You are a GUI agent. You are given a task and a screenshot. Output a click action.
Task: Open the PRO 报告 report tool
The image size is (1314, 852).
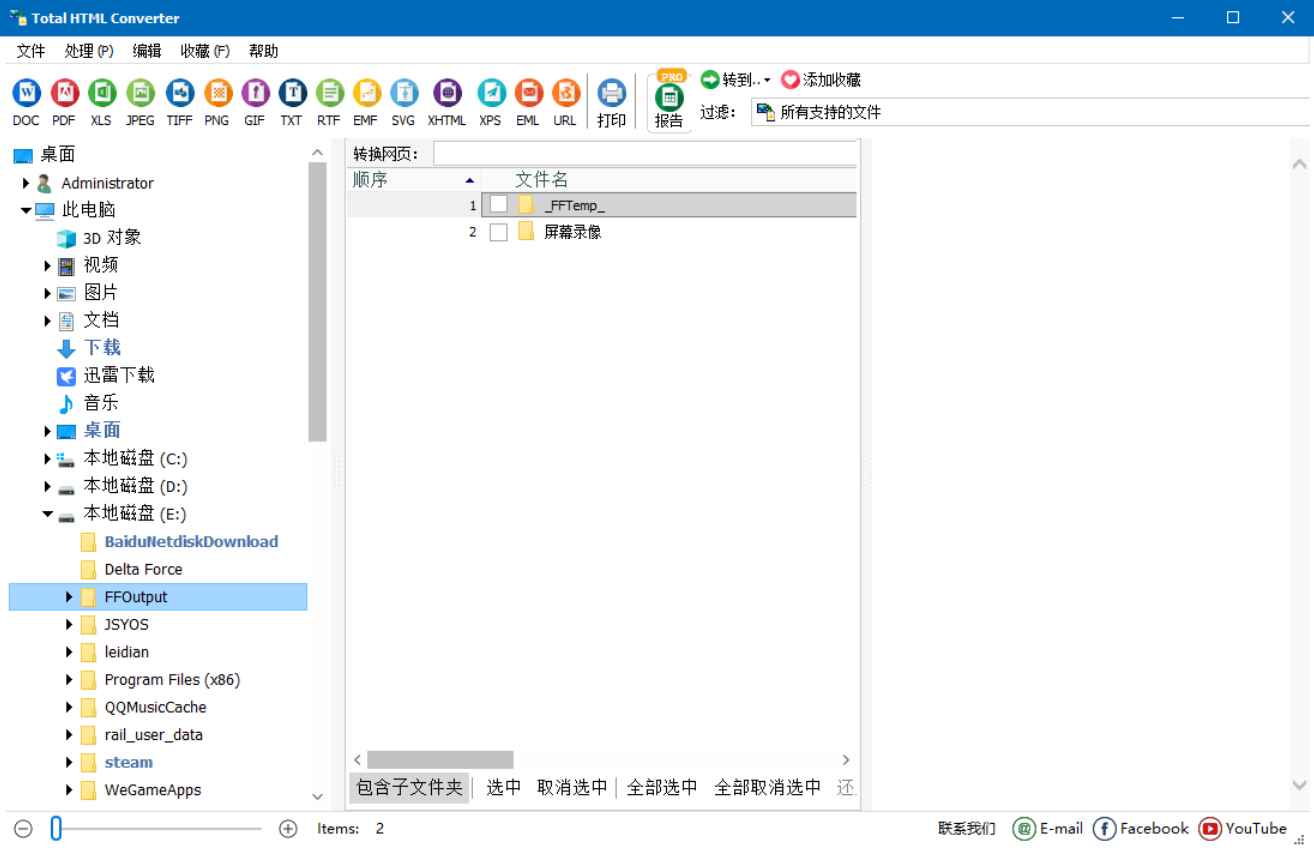[x=668, y=96]
